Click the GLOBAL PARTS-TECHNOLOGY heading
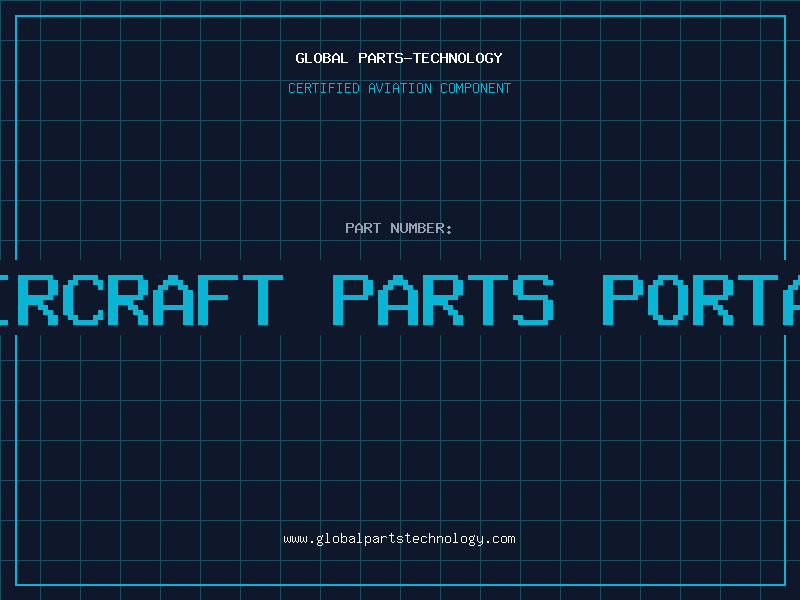This screenshot has width=800, height=600. (x=399, y=58)
